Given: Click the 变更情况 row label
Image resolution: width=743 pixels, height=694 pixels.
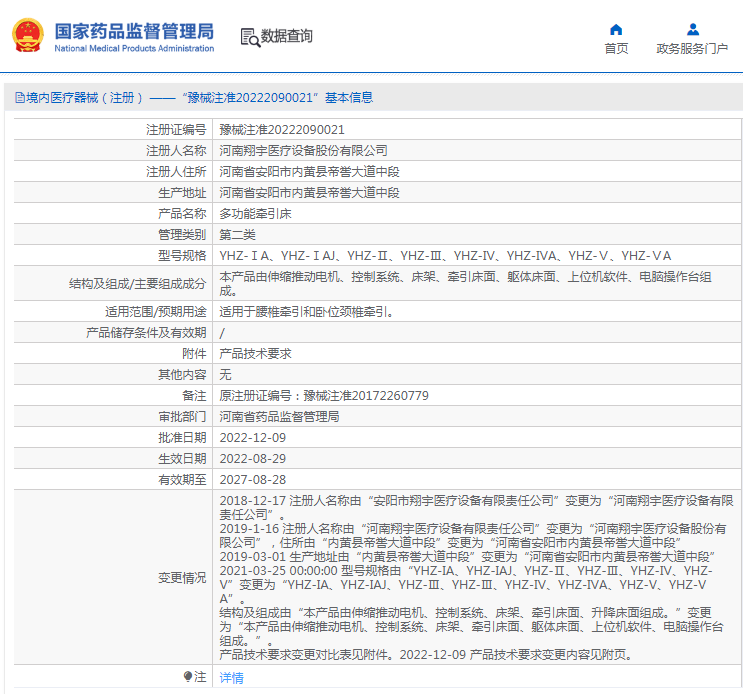Looking at the screenshot, I should pyautogui.click(x=182, y=577).
